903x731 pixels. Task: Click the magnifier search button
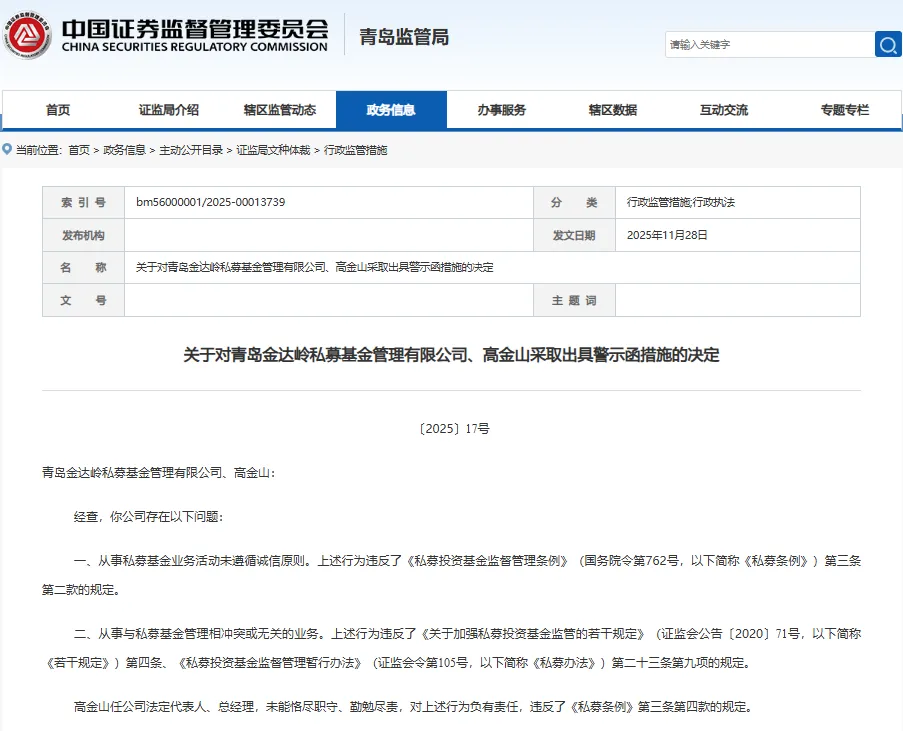click(x=887, y=44)
